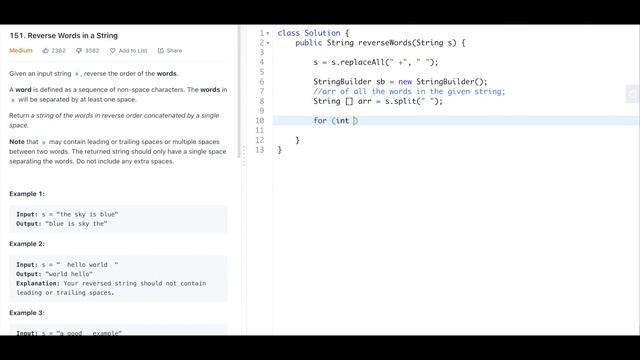Image resolution: width=640 pixels, height=360 pixels.
Task: Click Example 2 output "world hello"
Action: tap(69, 274)
